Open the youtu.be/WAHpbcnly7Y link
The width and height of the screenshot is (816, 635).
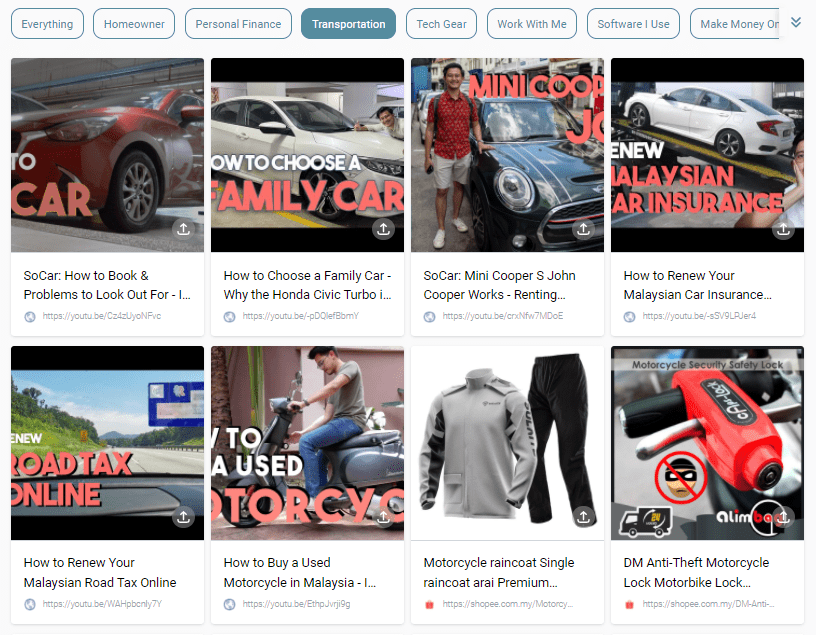coord(102,604)
